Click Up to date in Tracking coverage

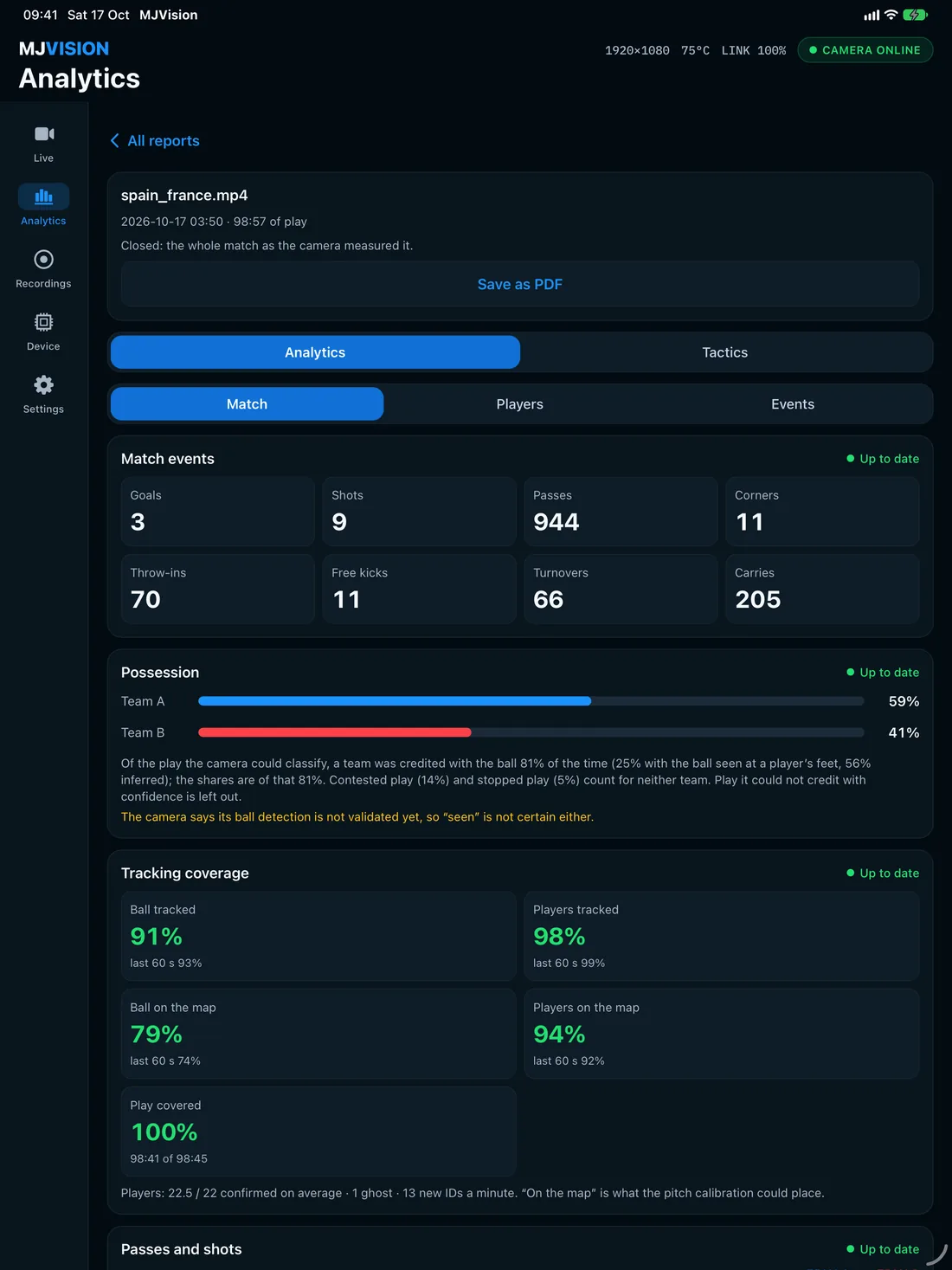pos(883,874)
